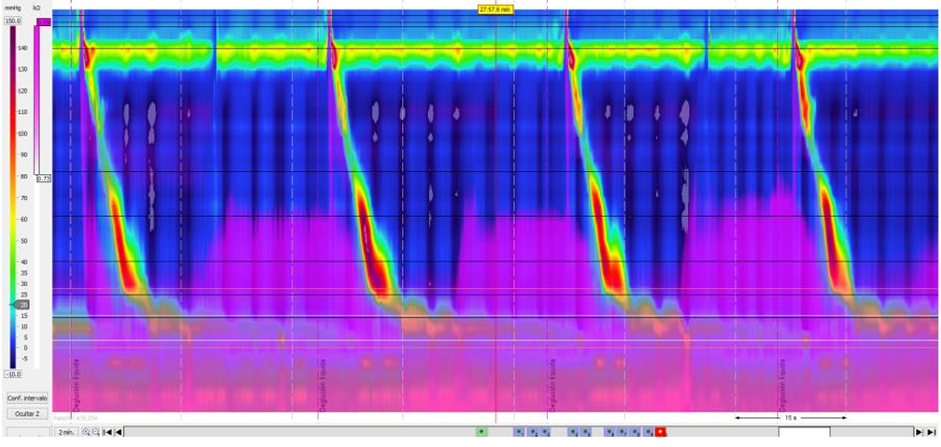Step back one frame in timeline
Screen dimensions: 941x447
(x=119, y=432)
